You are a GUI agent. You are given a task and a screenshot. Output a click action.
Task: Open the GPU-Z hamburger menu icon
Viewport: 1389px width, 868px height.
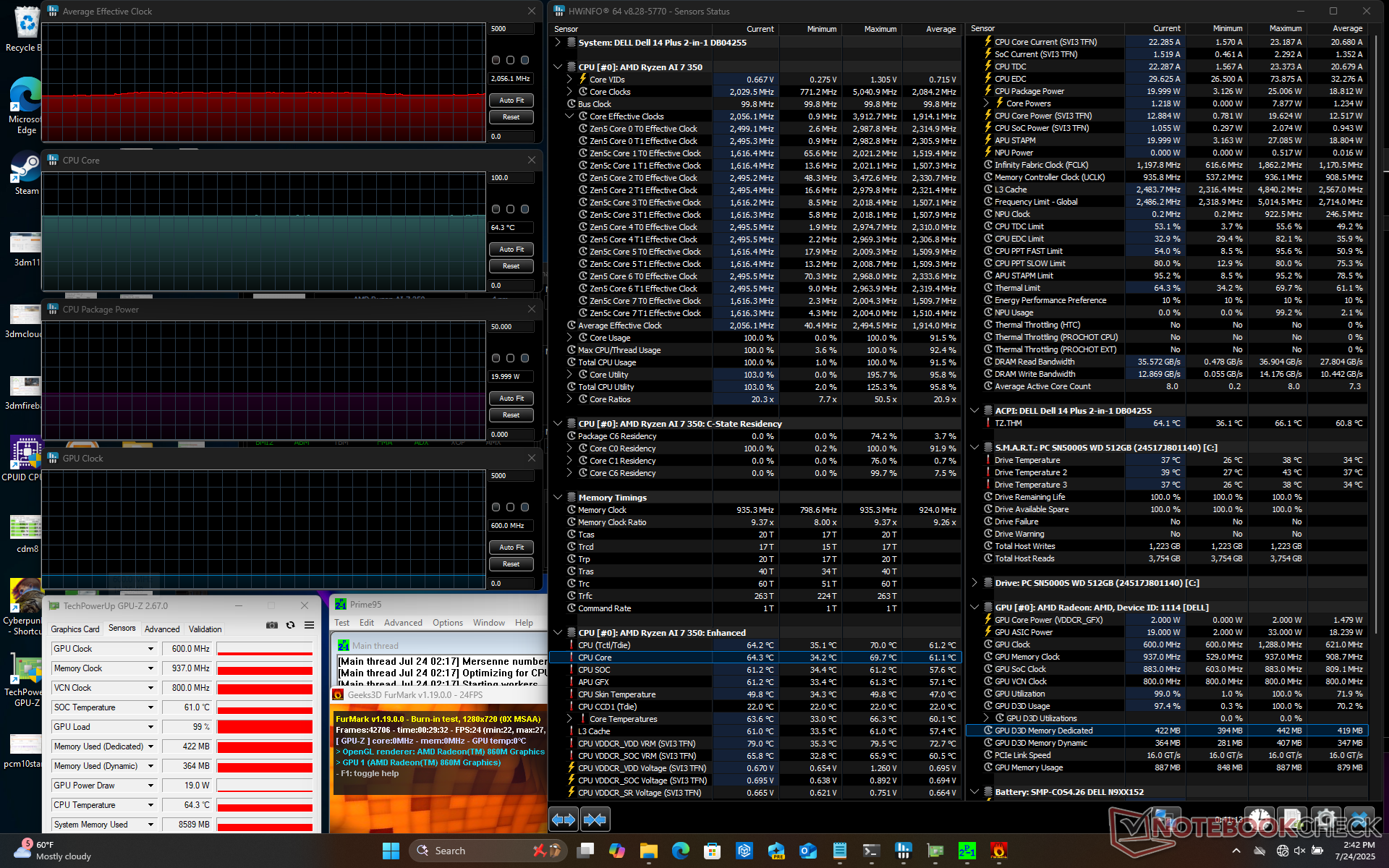pyautogui.click(x=309, y=625)
